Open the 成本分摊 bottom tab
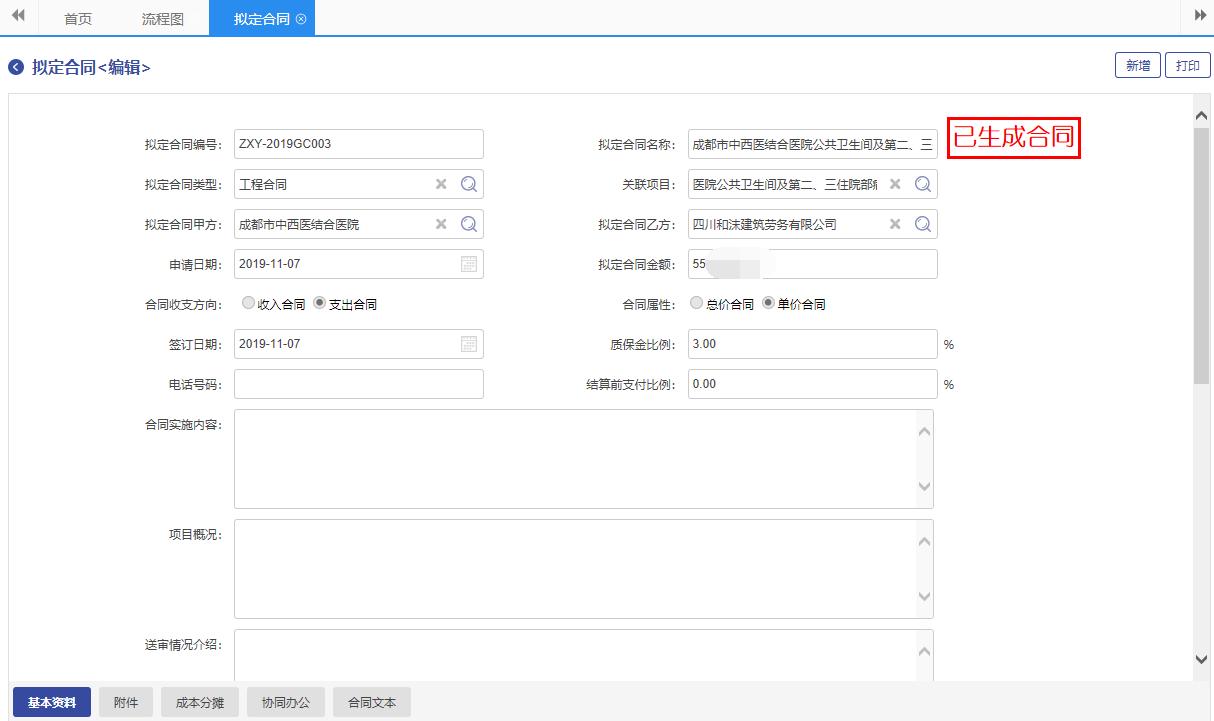The height and width of the screenshot is (721, 1214). 200,702
